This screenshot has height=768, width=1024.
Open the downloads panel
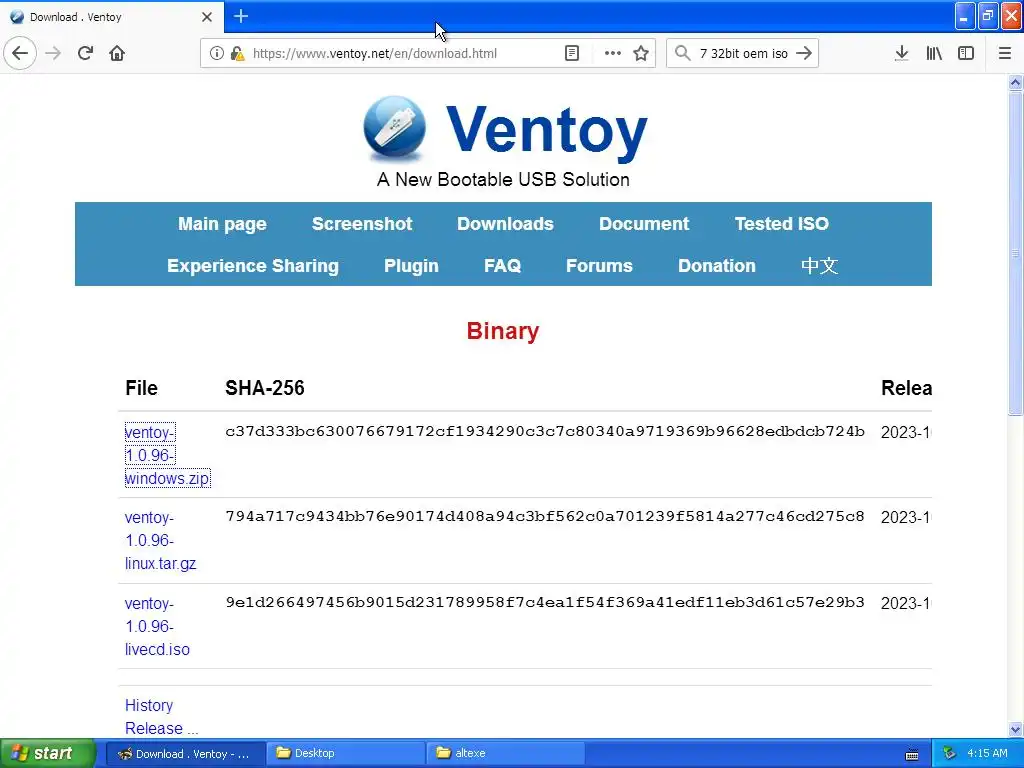tap(901, 53)
